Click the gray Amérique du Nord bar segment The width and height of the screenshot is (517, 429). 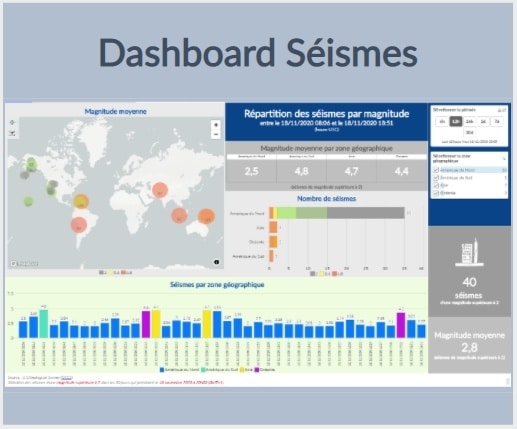point(366,213)
